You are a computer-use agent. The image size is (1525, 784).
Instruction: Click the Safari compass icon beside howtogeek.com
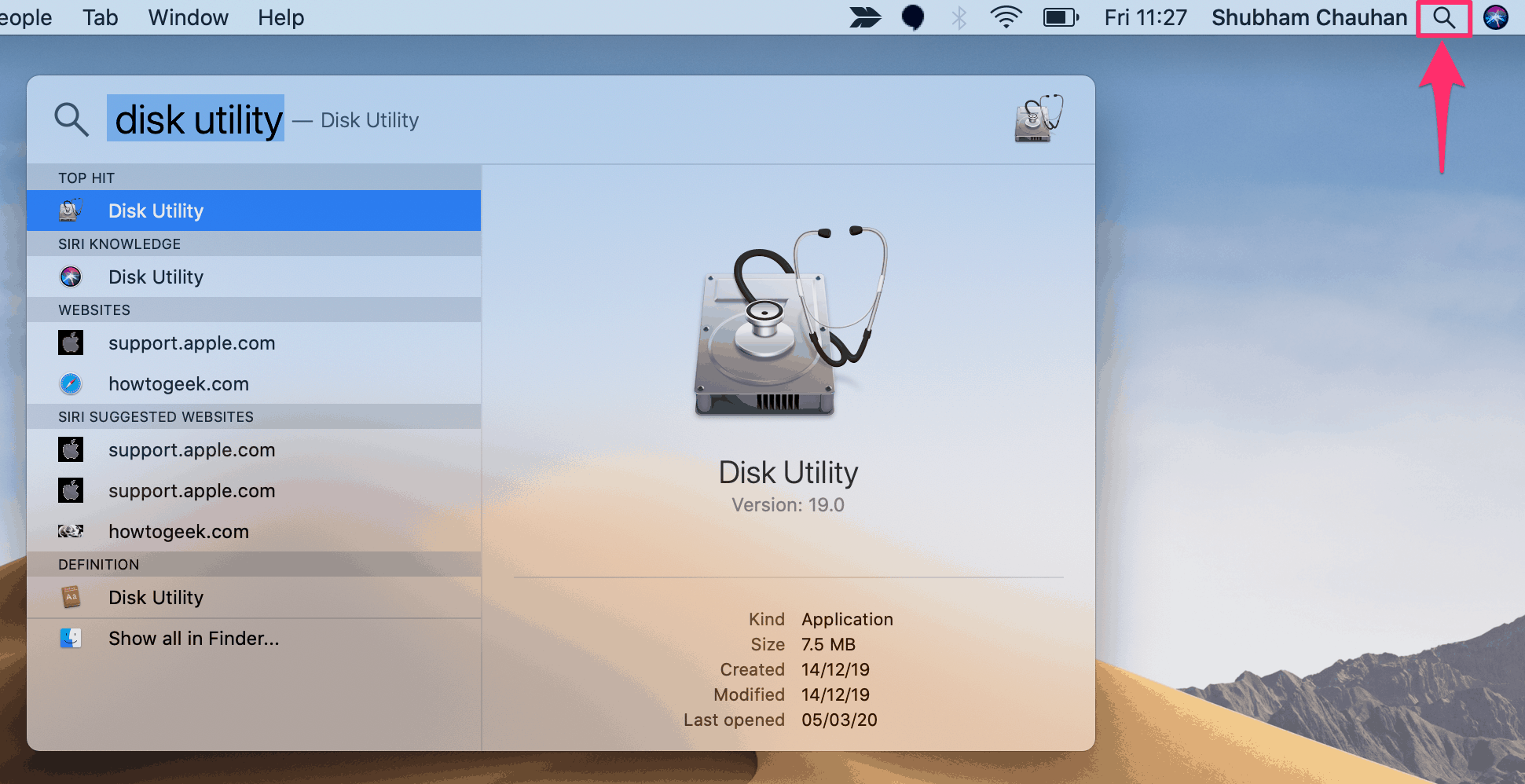tap(71, 383)
